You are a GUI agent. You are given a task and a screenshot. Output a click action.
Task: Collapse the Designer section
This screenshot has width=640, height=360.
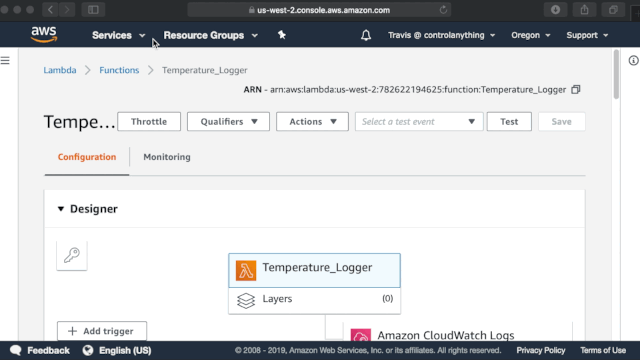[61, 209]
